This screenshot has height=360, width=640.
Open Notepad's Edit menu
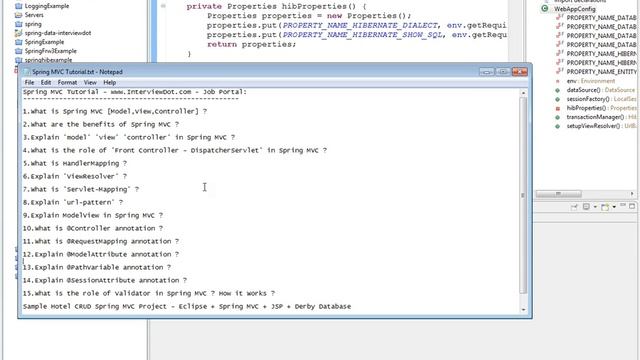pos(46,82)
